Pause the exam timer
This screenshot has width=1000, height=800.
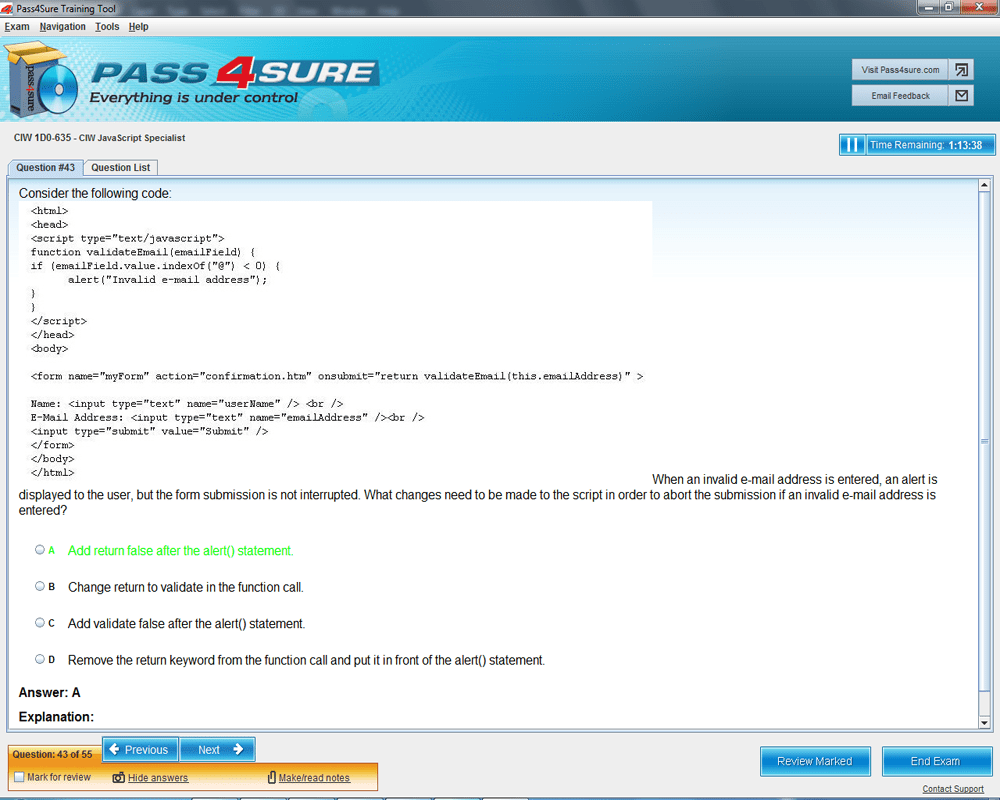(852, 145)
